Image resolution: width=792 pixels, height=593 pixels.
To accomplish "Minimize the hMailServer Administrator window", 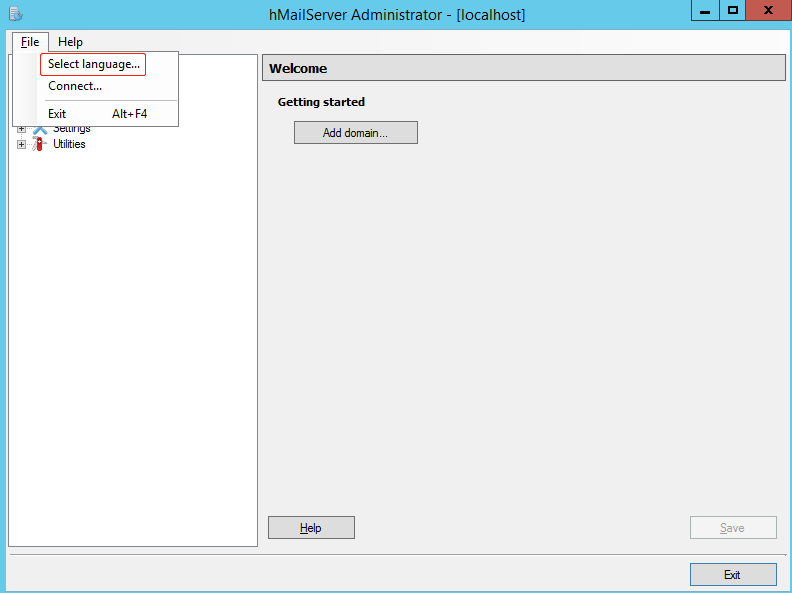I will coord(705,10).
